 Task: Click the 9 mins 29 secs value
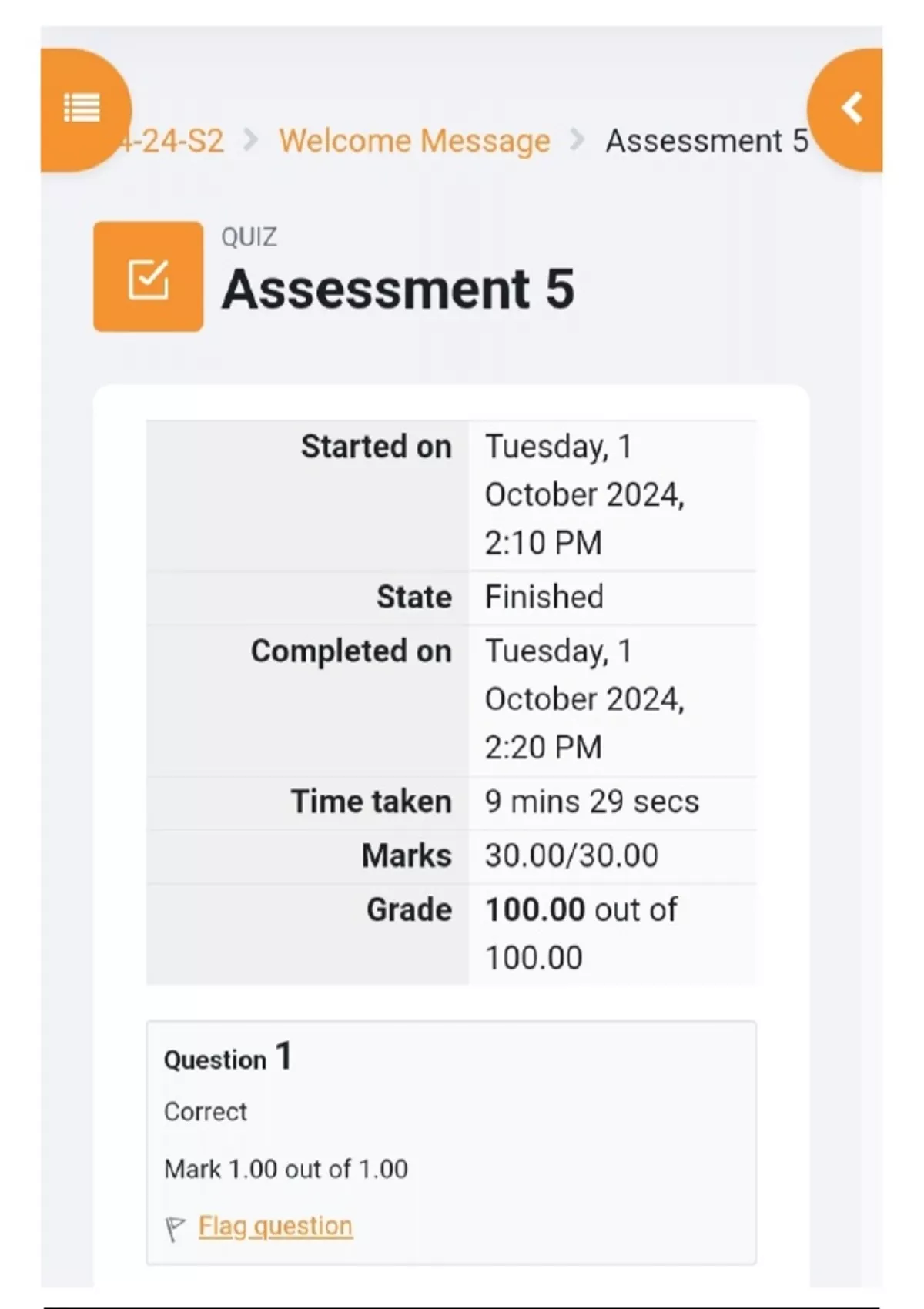[591, 802]
